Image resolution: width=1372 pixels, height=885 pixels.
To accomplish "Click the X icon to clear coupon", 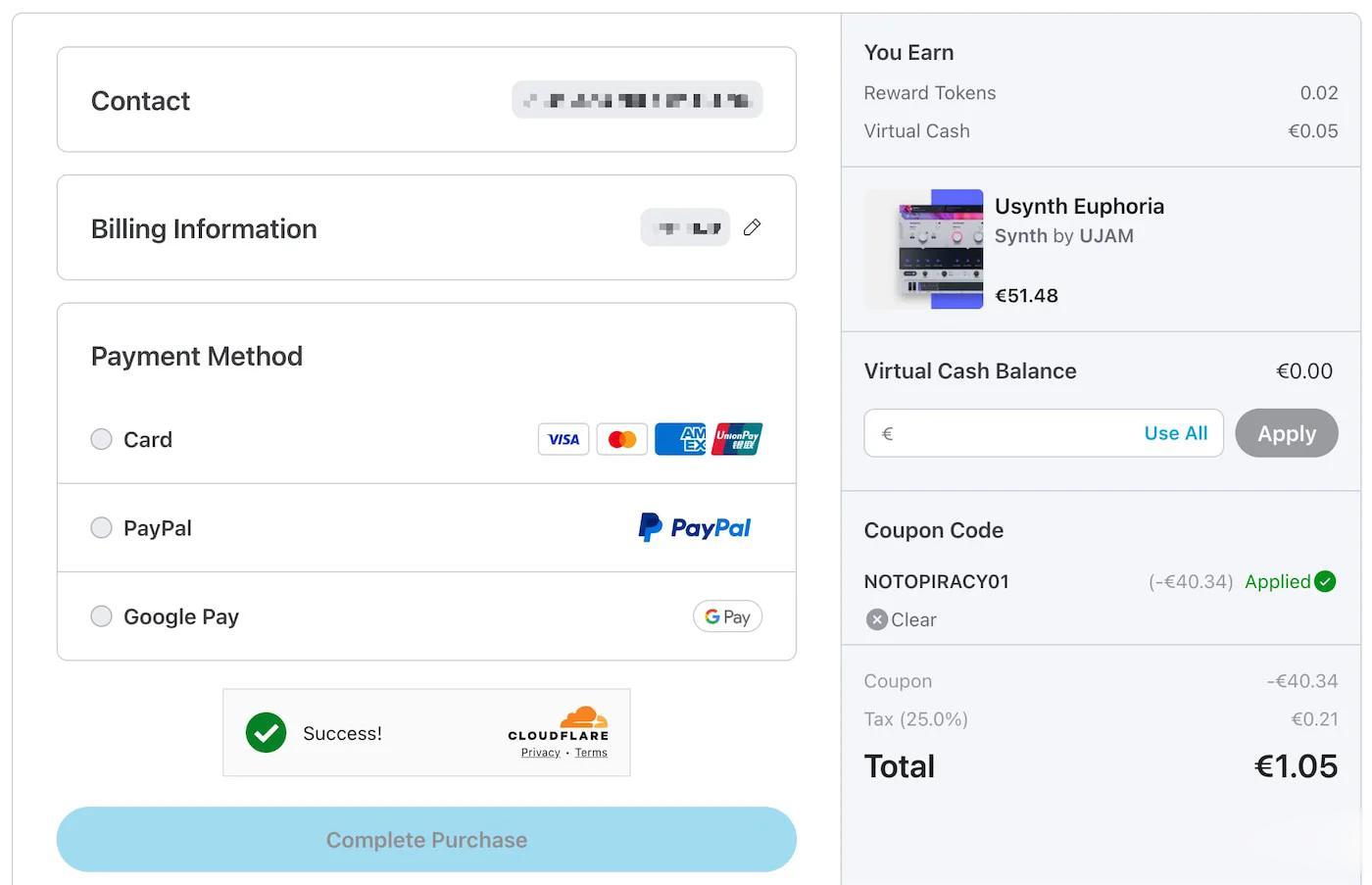I will (877, 619).
